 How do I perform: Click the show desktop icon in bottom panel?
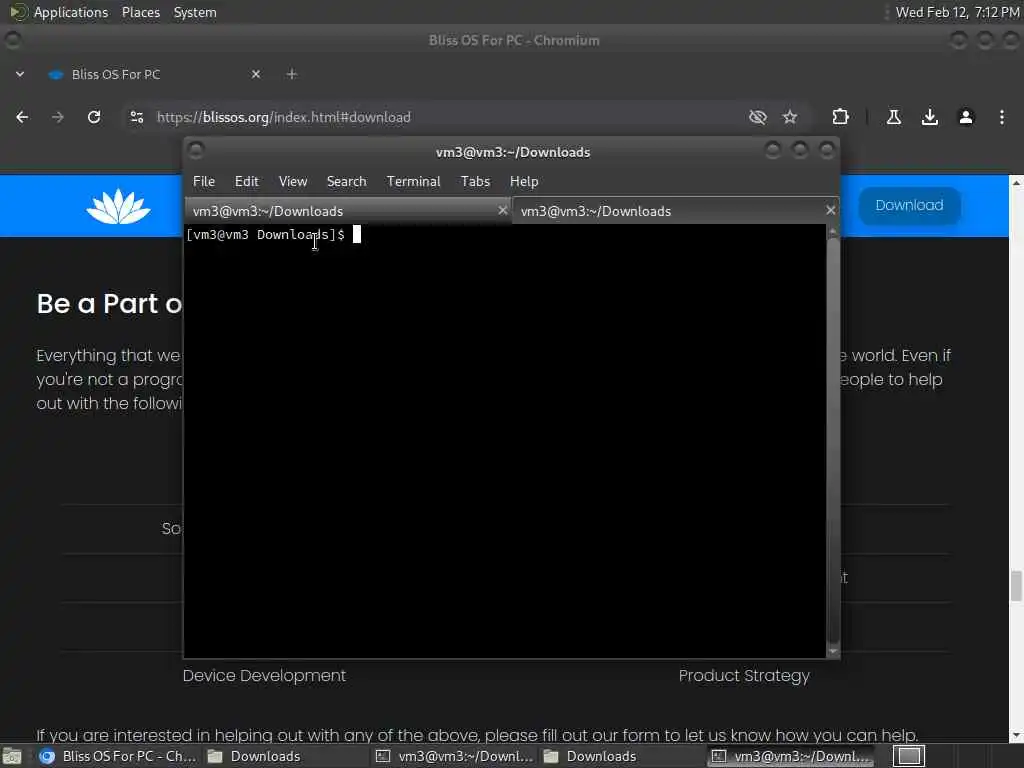(x=12, y=756)
